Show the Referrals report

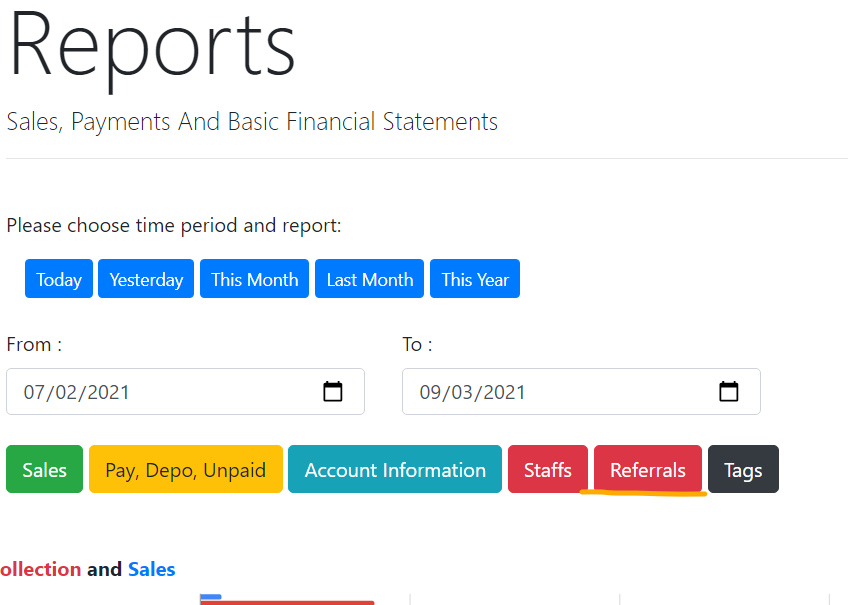[648, 469]
